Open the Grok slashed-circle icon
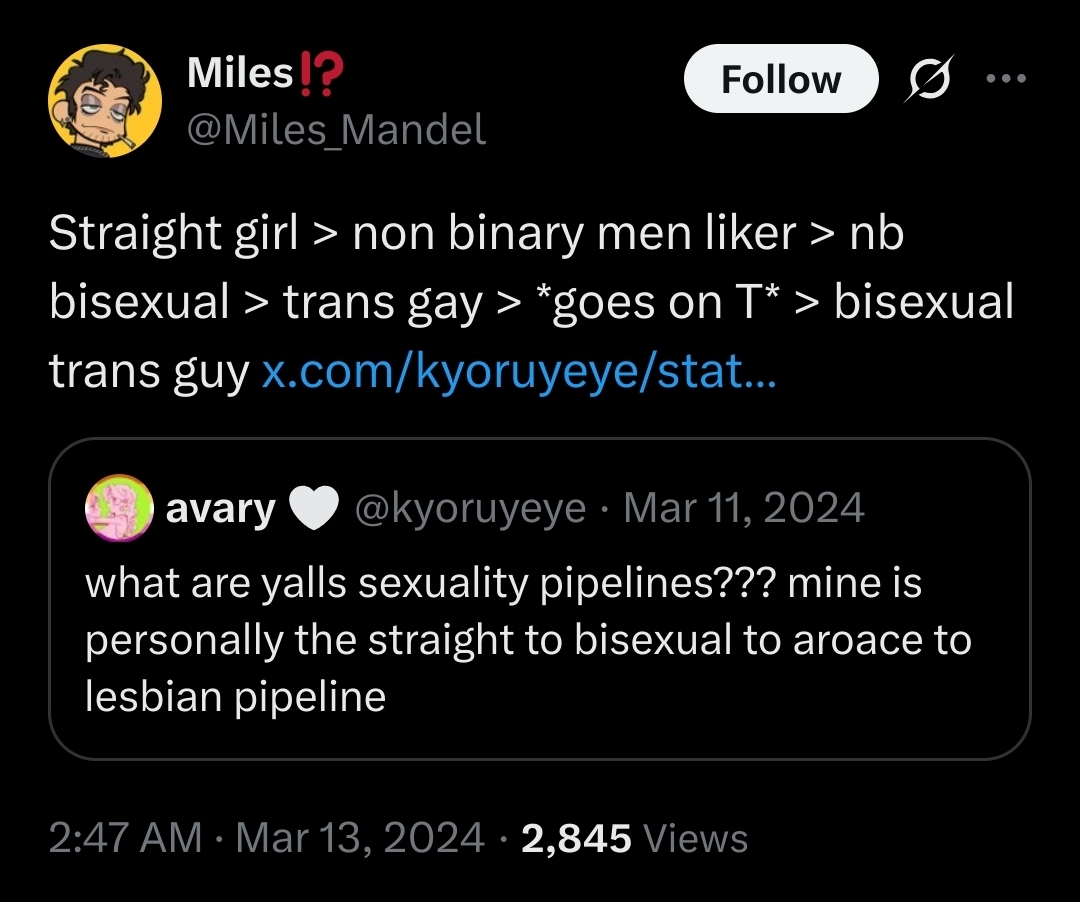Screen dimensions: 1080x902 point(930,78)
